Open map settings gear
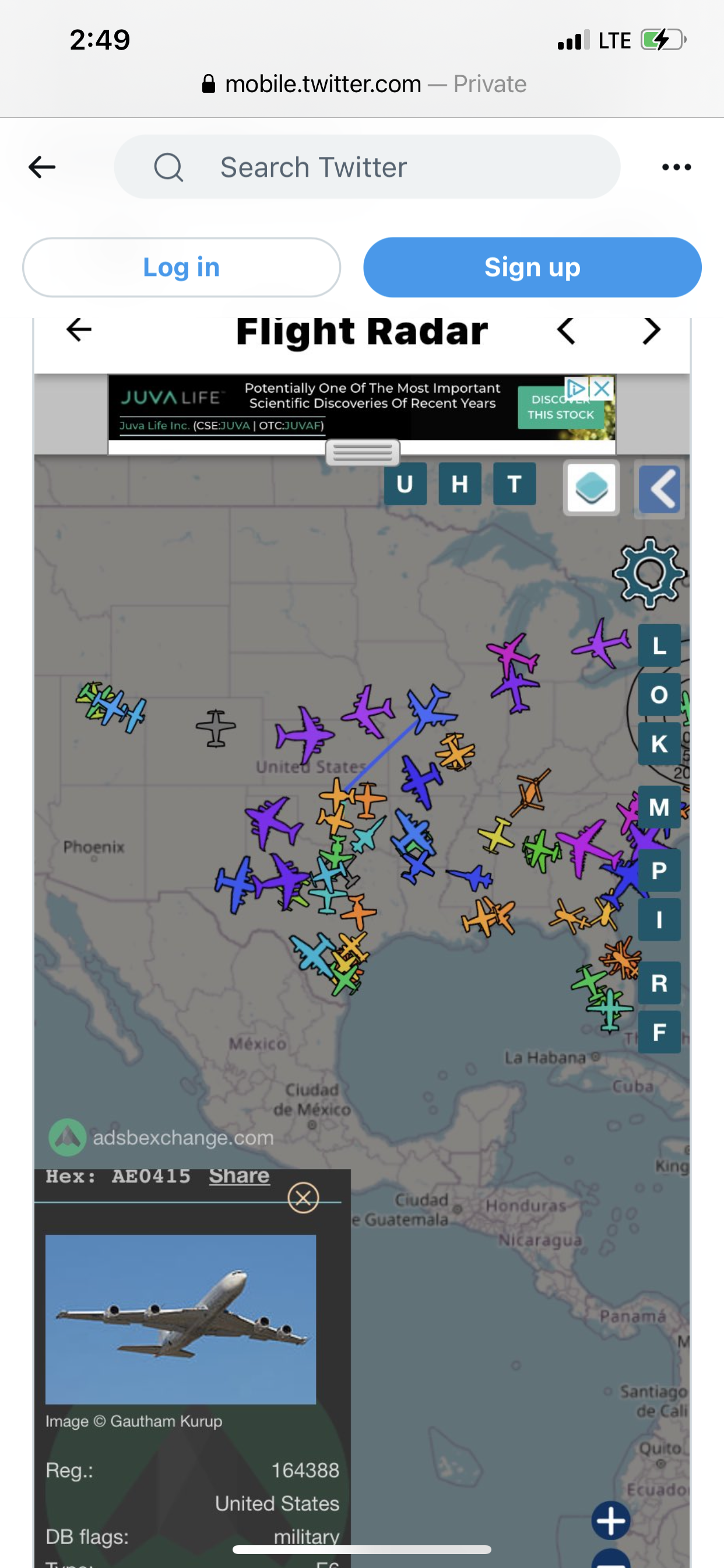The width and height of the screenshot is (724, 1568). (649, 573)
